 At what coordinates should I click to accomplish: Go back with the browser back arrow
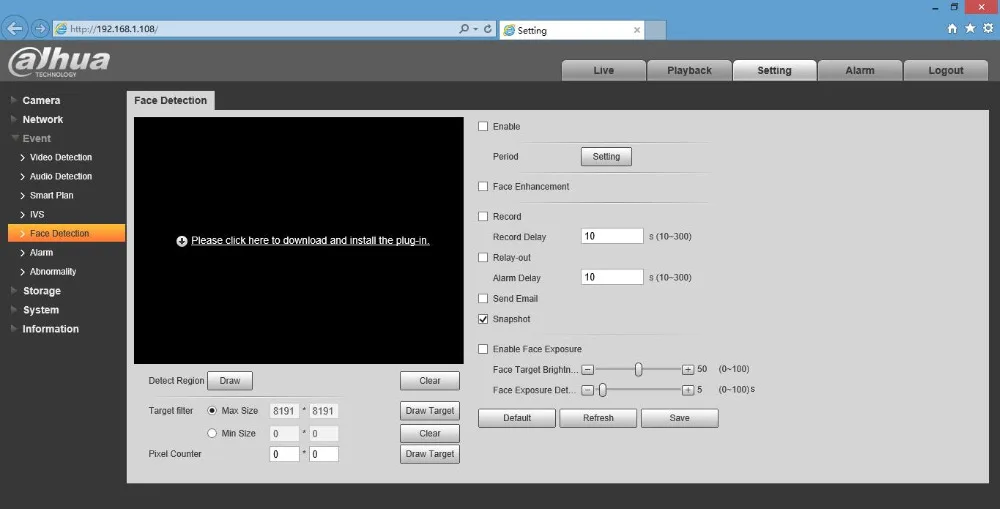pos(15,29)
